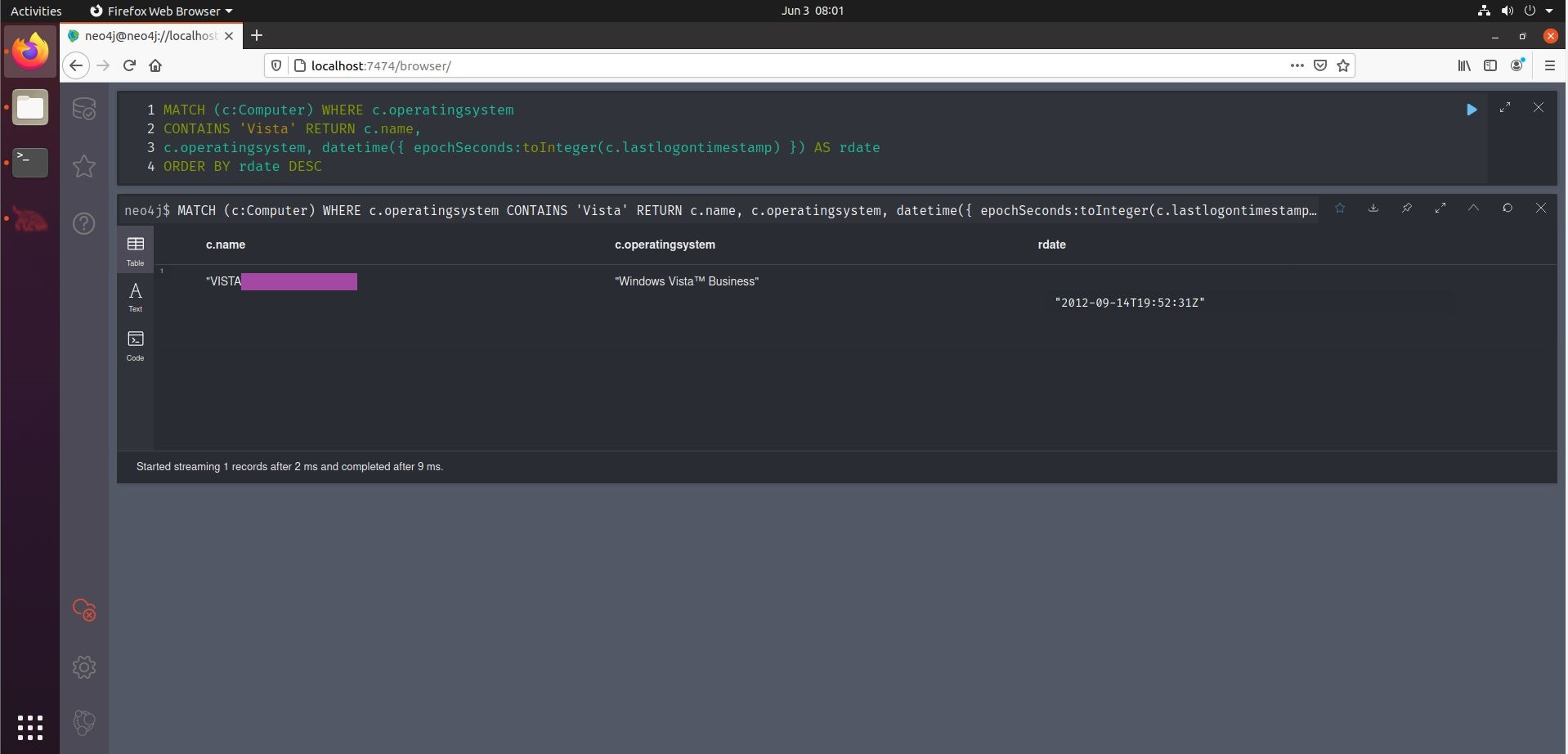Go forward in Firefox
The width and height of the screenshot is (1568, 754).
click(103, 65)
